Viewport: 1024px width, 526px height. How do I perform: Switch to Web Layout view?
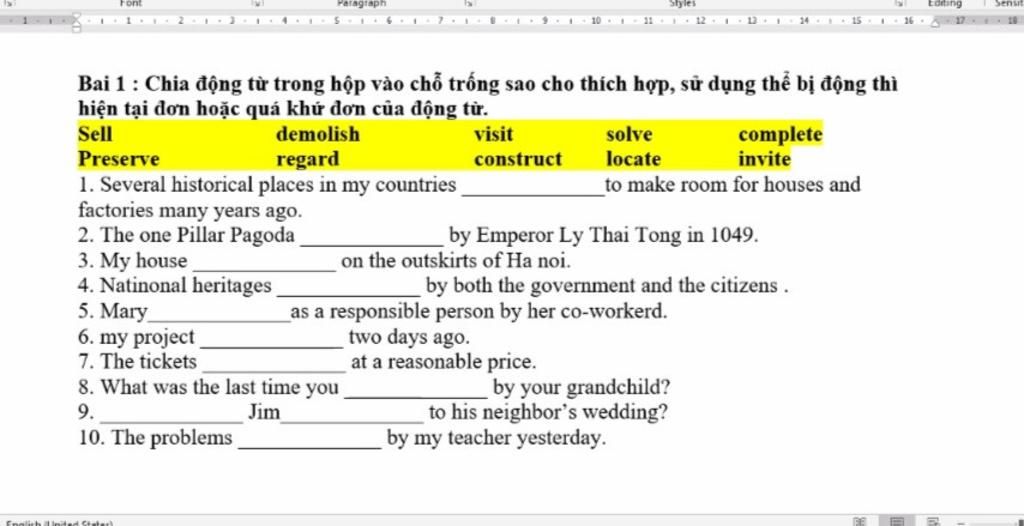coord(934,521)
